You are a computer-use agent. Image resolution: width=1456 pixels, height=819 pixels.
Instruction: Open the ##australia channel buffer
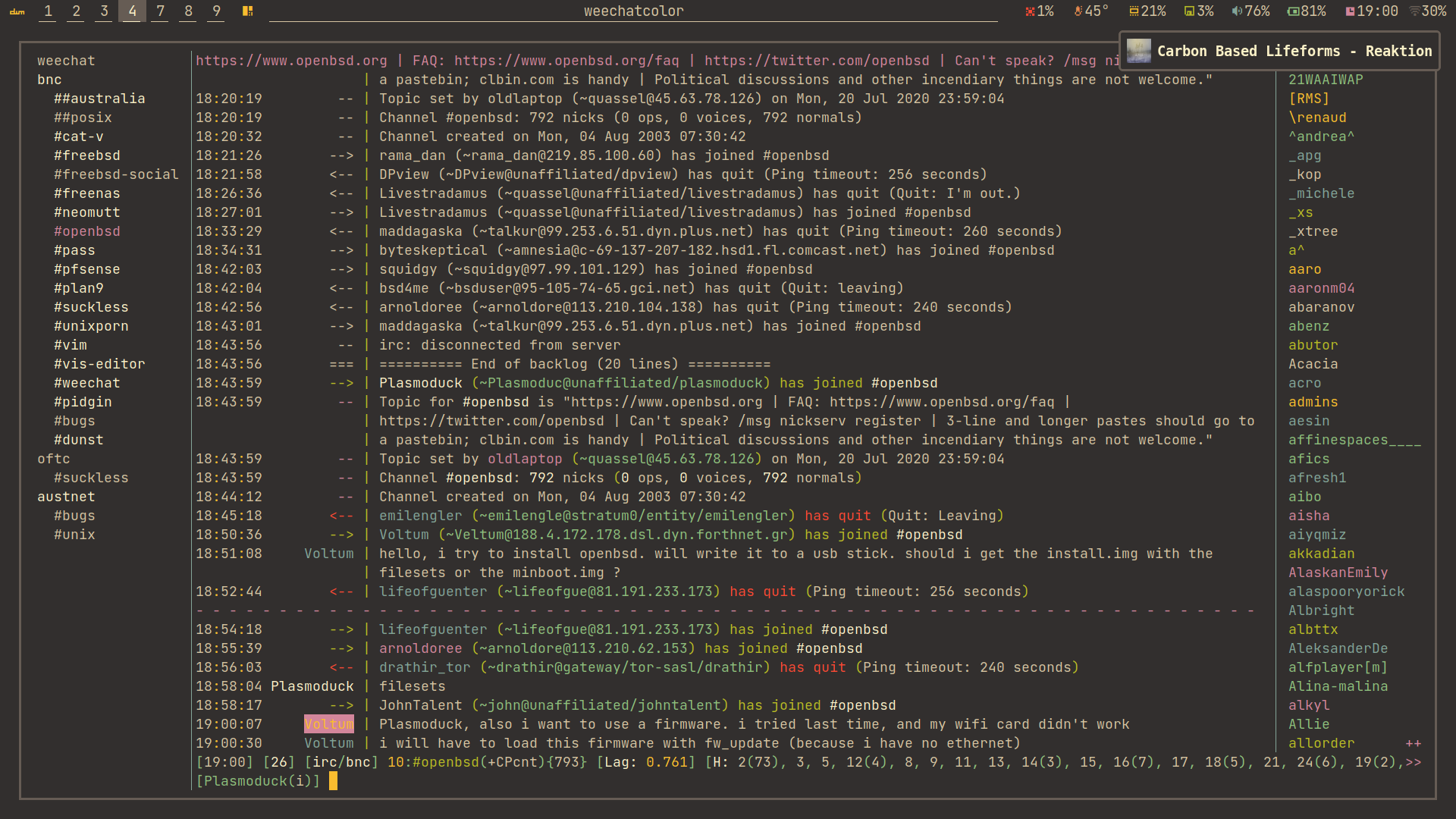coord(99,99)
